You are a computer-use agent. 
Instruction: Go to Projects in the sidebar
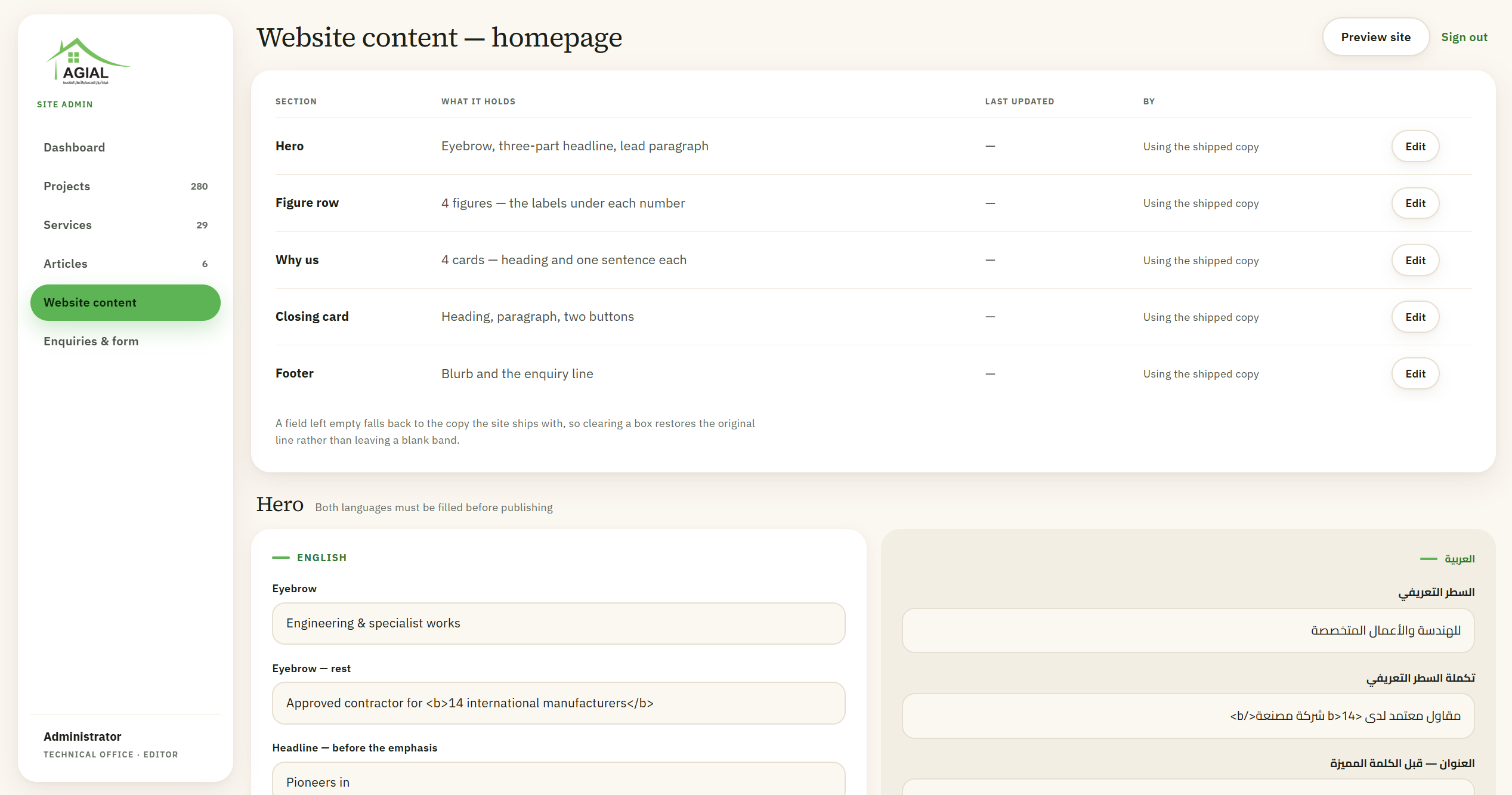click(125, 186)
